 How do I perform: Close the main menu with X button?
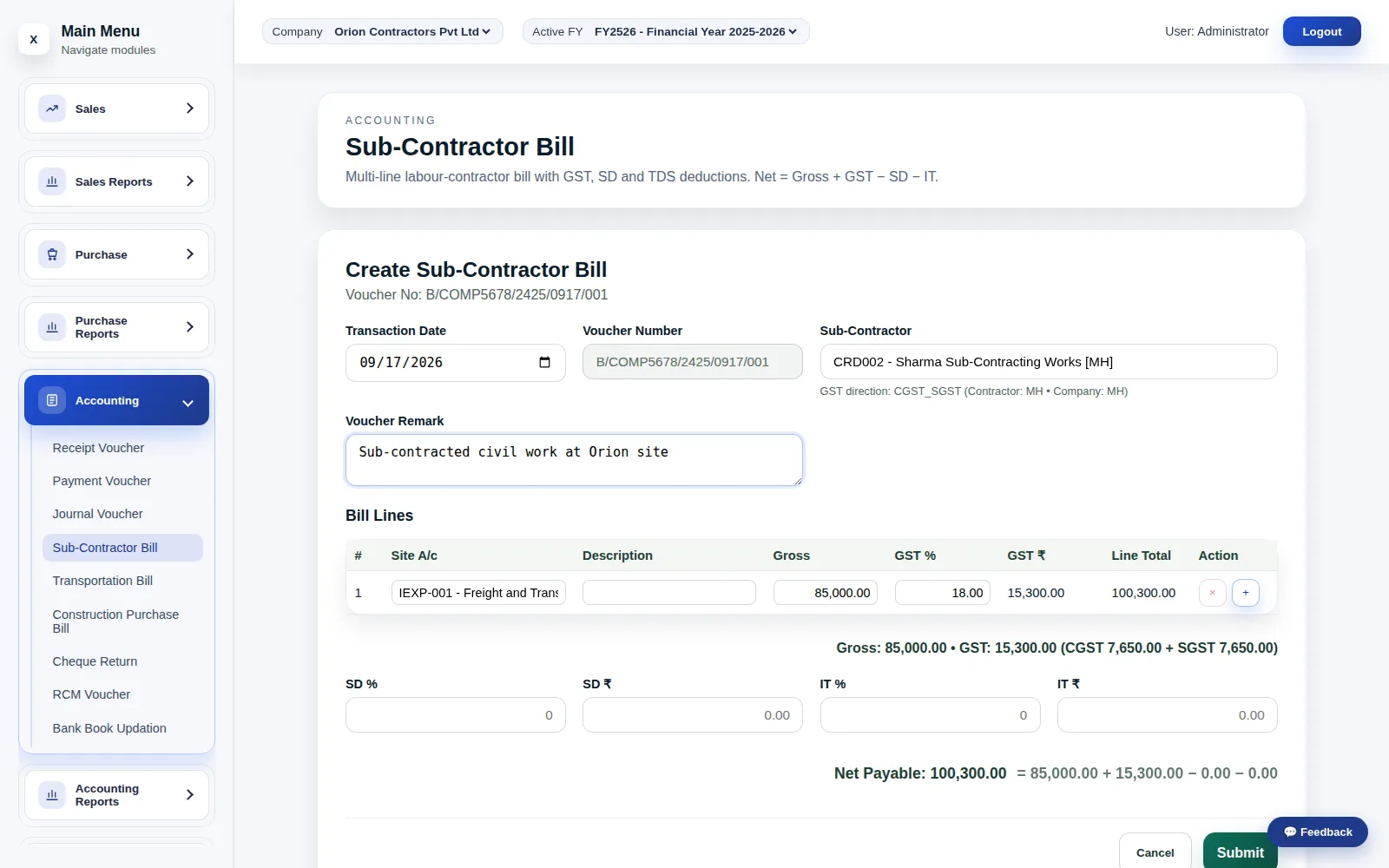(34, 39)
